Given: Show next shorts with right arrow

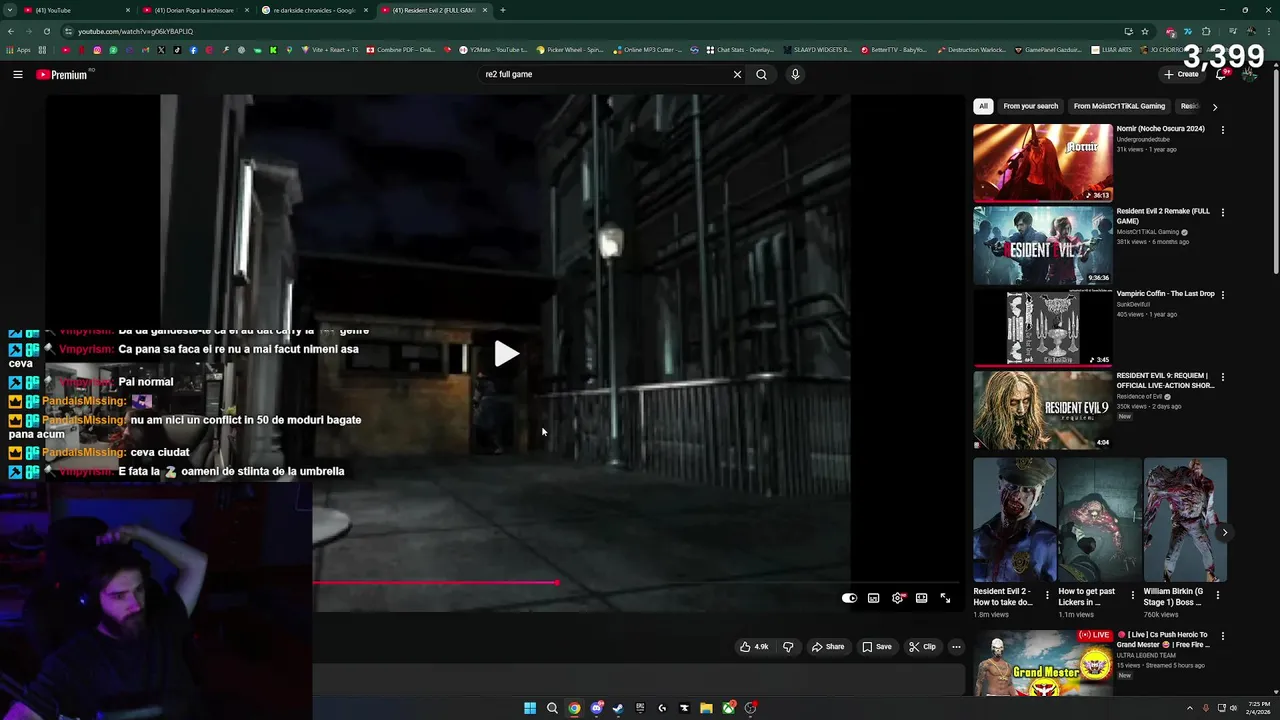Looking at the screenshot, I should click(1224, 533).
